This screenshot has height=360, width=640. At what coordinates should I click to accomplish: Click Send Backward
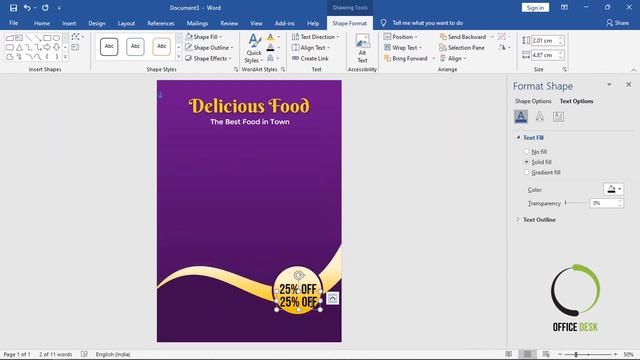[462, 37]
